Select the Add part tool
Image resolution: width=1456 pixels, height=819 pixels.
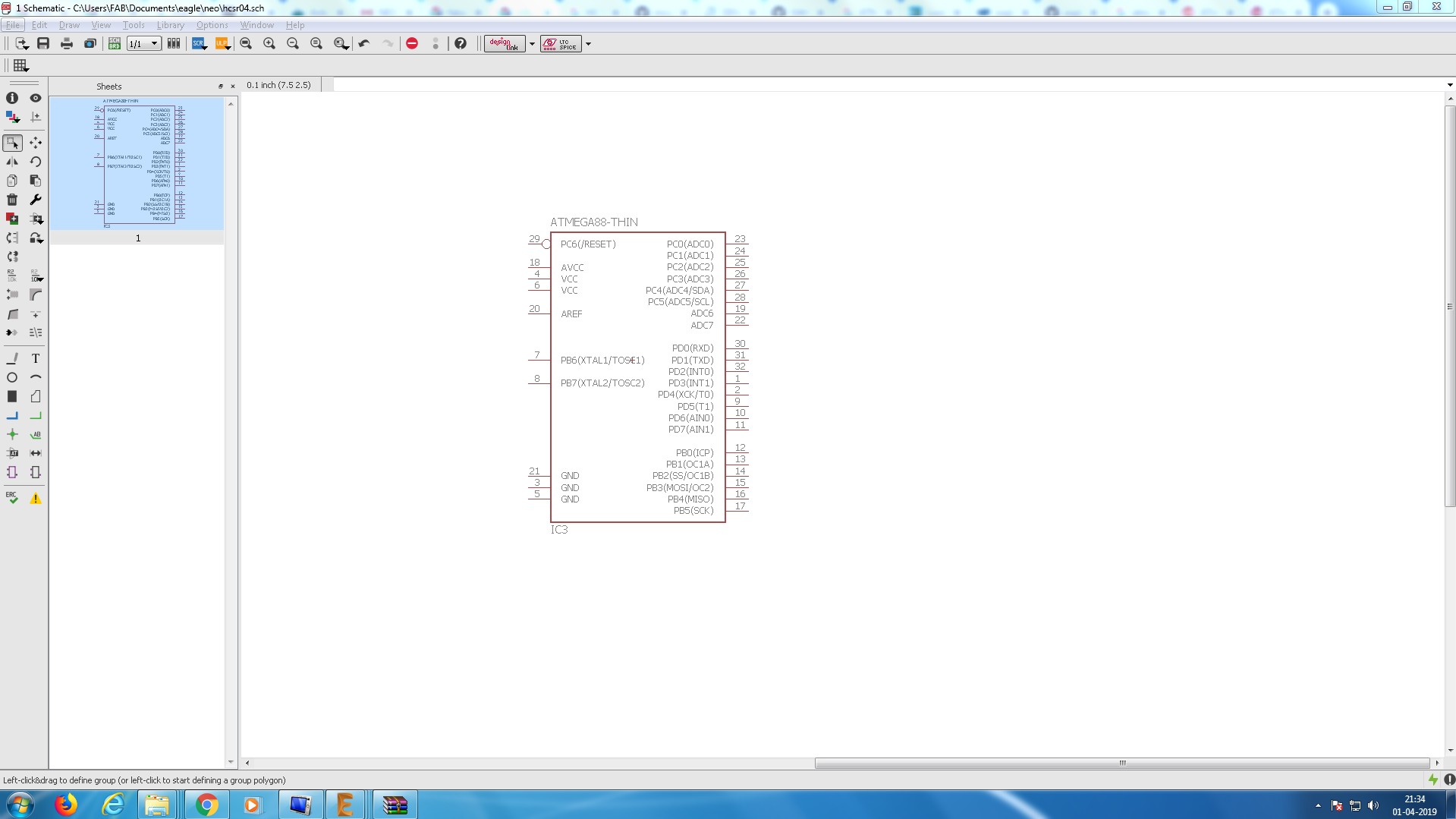pos(12,219)
